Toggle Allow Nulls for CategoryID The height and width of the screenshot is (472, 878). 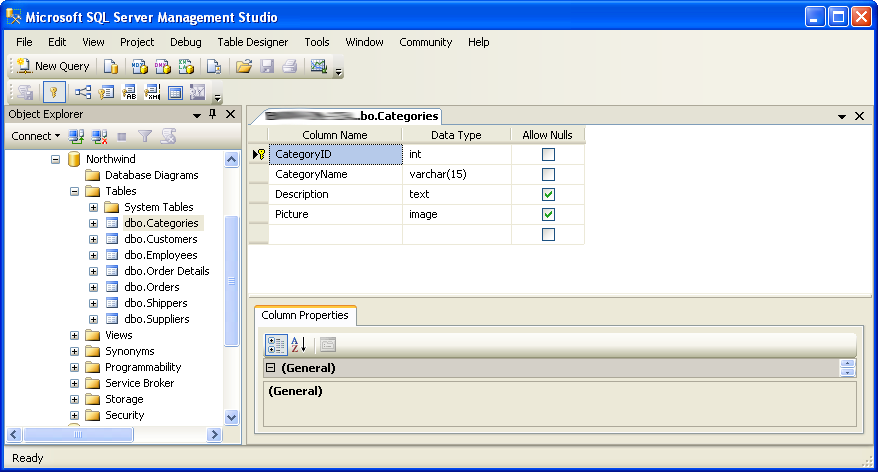548,155
